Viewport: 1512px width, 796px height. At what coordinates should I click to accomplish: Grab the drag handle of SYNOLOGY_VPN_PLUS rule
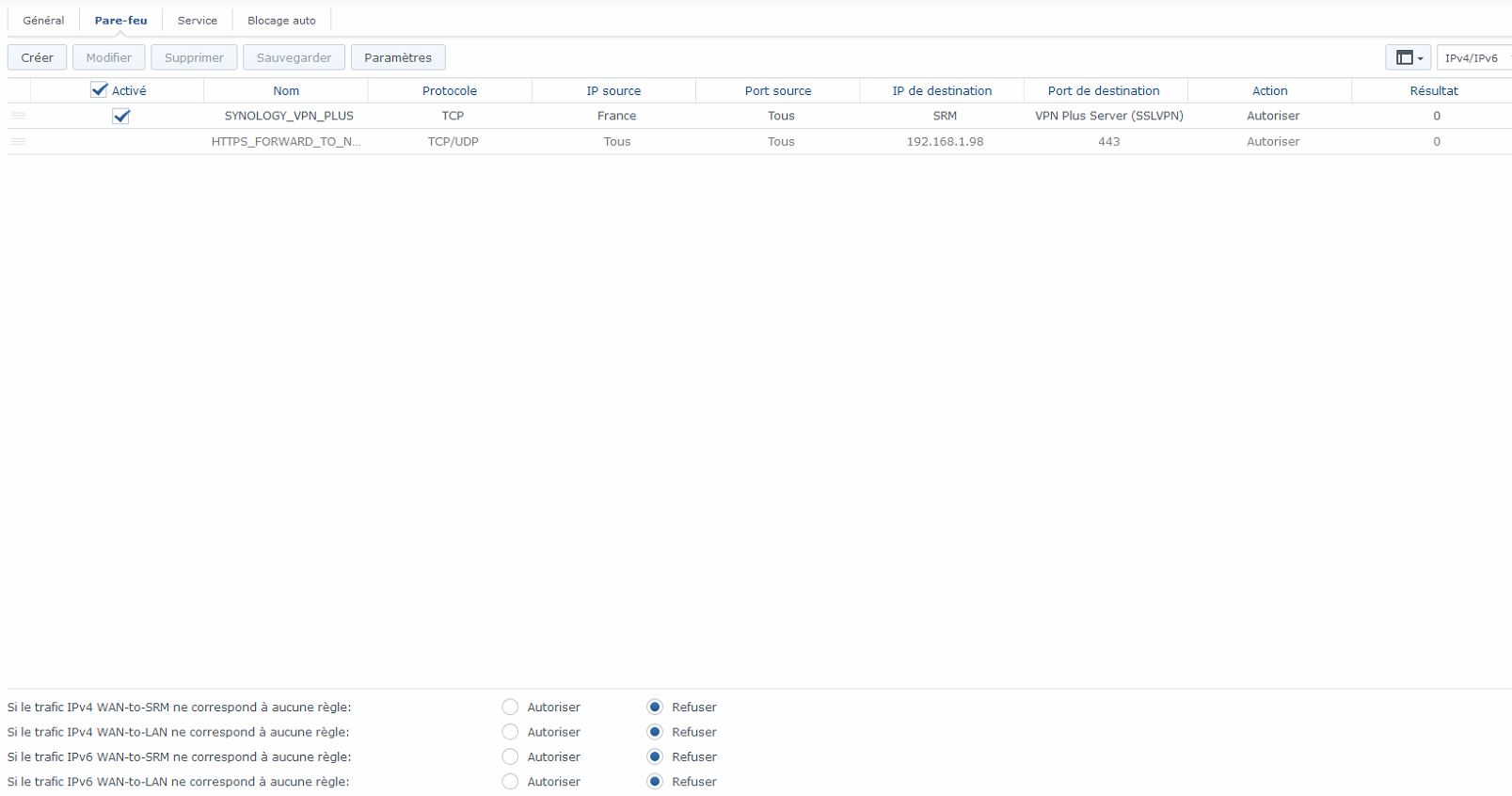click(x=18, y=116)
